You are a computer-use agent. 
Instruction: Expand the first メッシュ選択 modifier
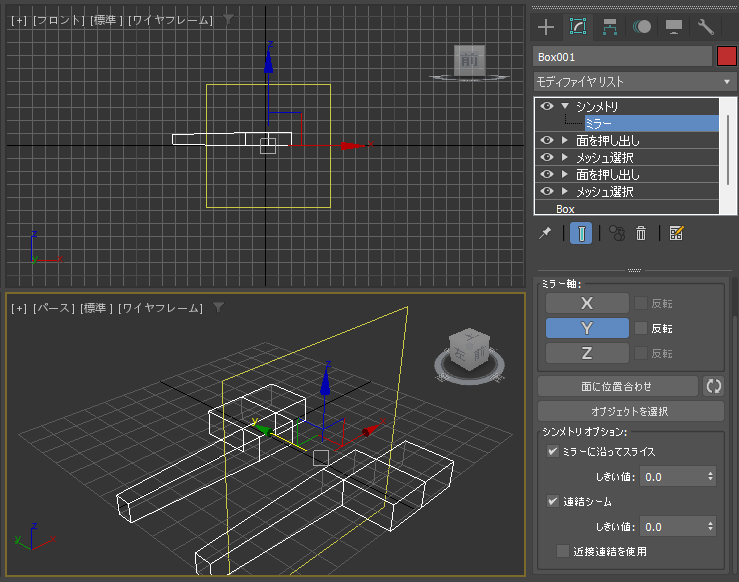[x=565, y=157]
